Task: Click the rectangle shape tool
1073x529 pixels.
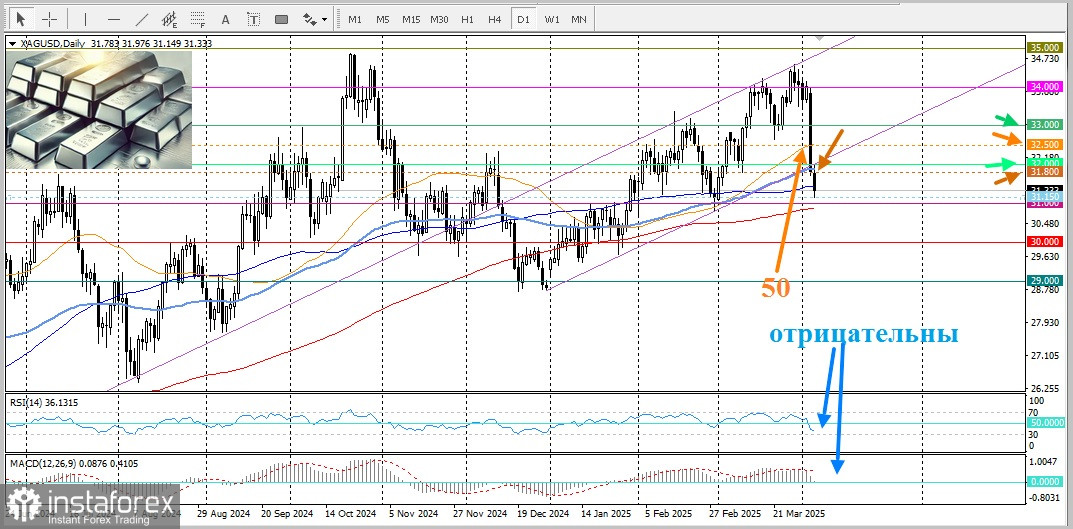Action: [281, 19]
